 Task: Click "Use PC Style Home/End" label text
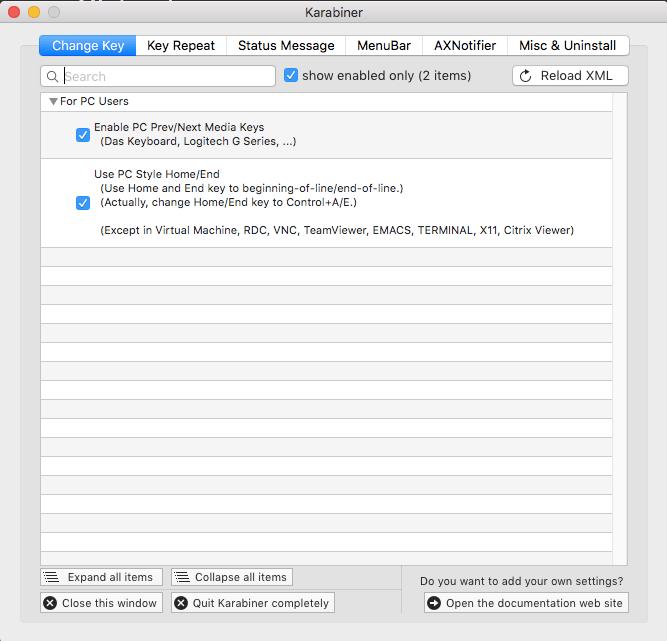(157, 174)
